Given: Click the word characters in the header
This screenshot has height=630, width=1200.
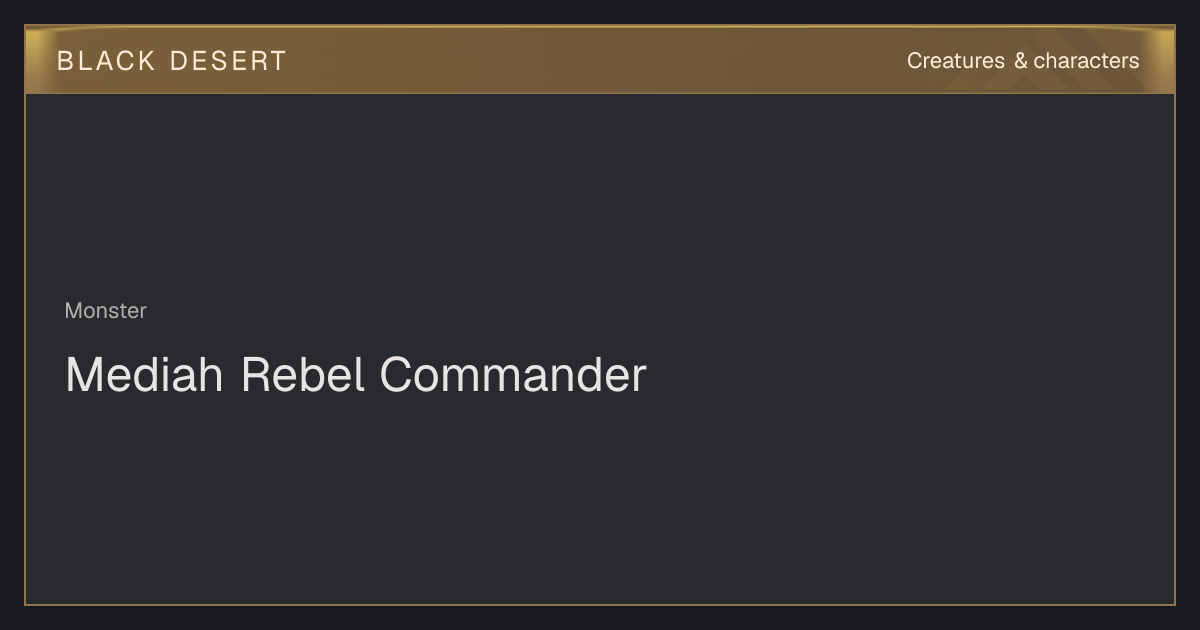Looking at the screenshot, I should [1086, 61].
